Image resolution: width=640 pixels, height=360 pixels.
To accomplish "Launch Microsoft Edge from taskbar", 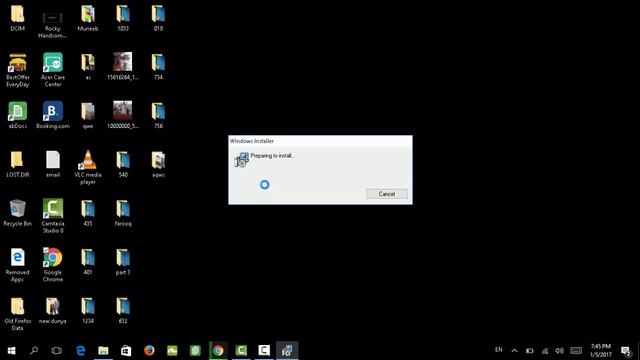I will pos(81,351).
